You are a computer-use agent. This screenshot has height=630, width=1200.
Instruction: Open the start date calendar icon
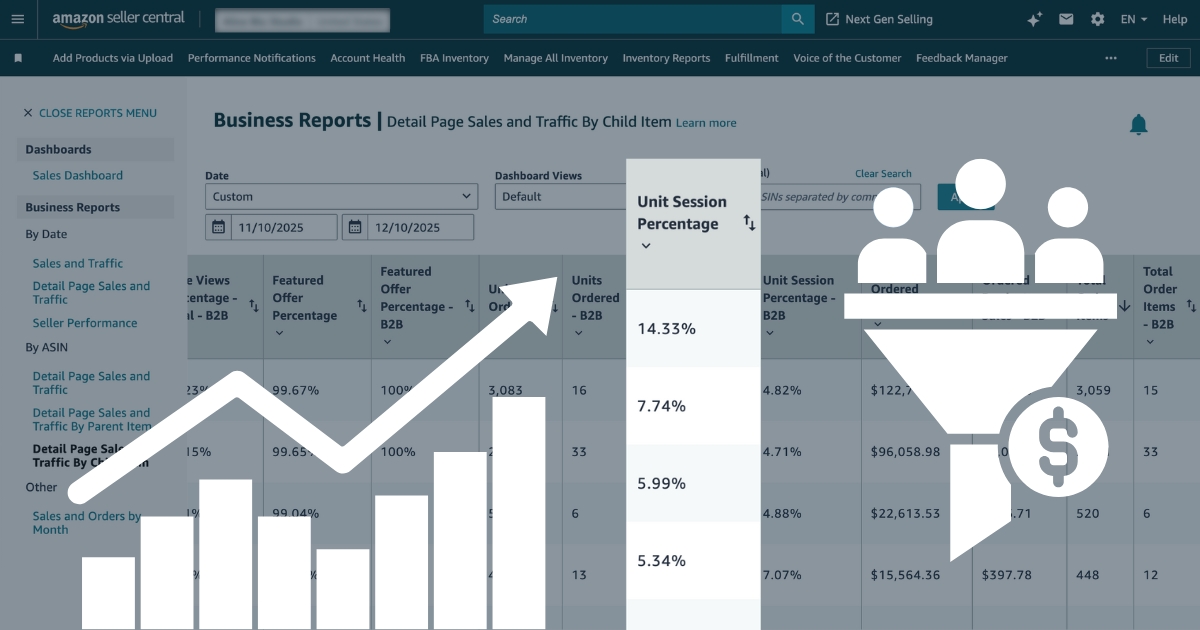[x=219, y=227]
